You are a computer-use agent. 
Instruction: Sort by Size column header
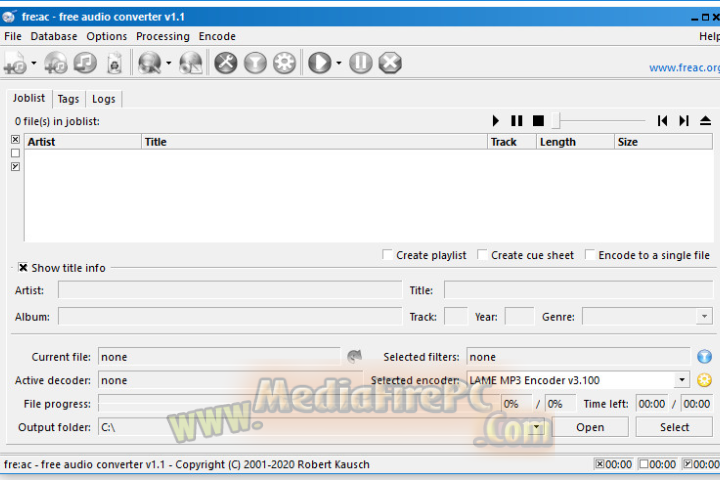[x=664, y=142]
